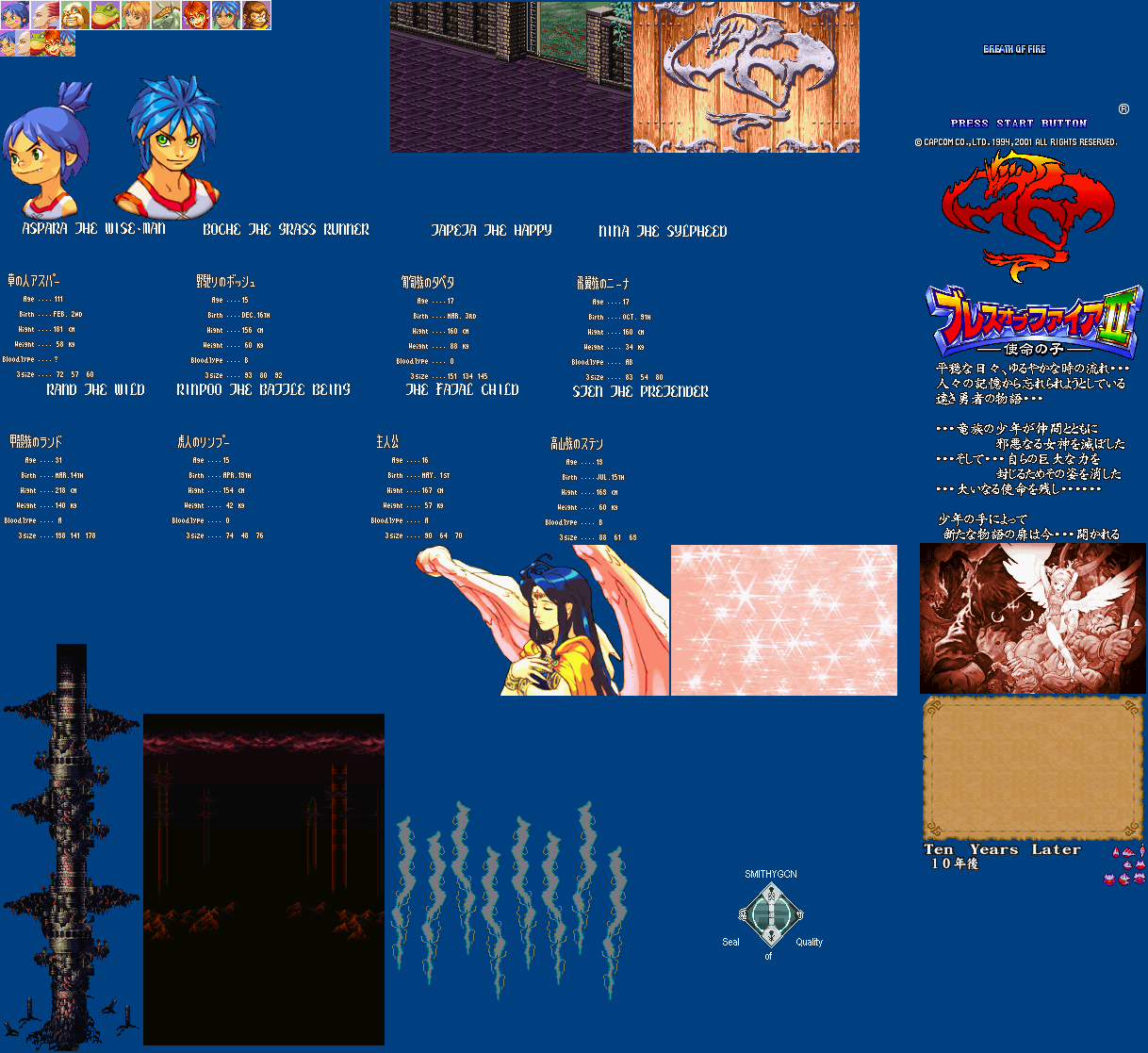Click the Seal of Quality diamond emblem
Image resolution: width=1148 pixels, height=1053 pixels.
coord(771,914)
